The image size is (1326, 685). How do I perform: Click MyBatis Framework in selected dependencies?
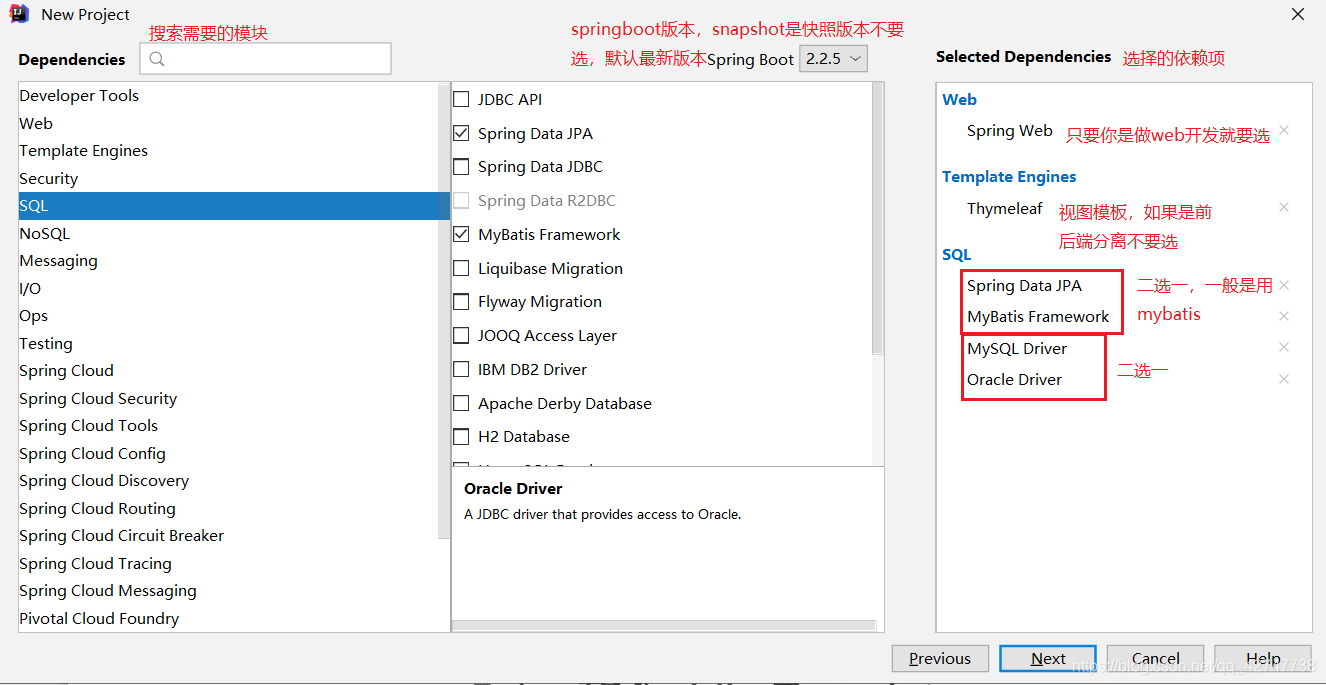(x=1038, y=316)
